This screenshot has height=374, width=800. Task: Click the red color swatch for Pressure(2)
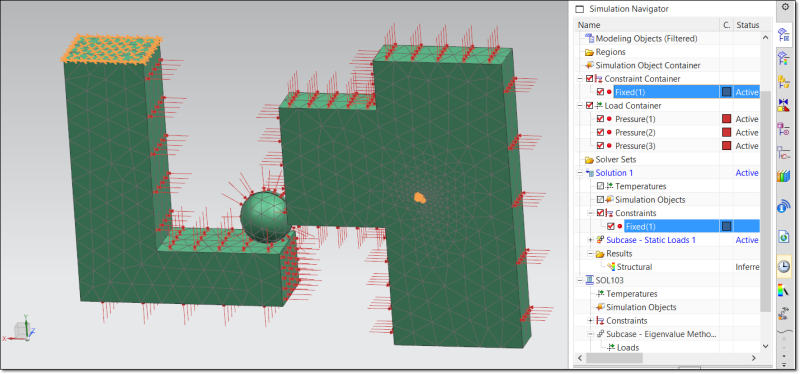point(727,133)
